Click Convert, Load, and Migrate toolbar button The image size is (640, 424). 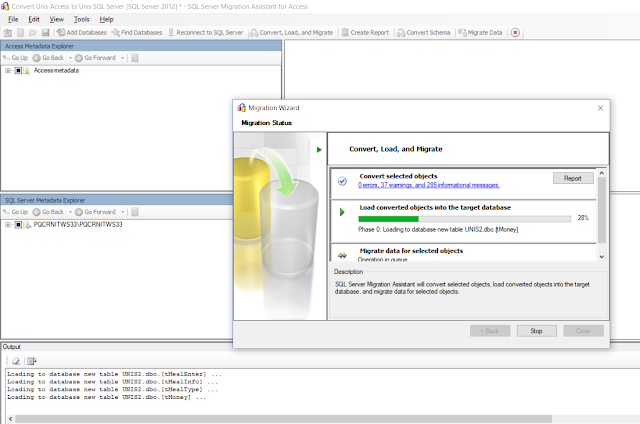click(291, 32)
